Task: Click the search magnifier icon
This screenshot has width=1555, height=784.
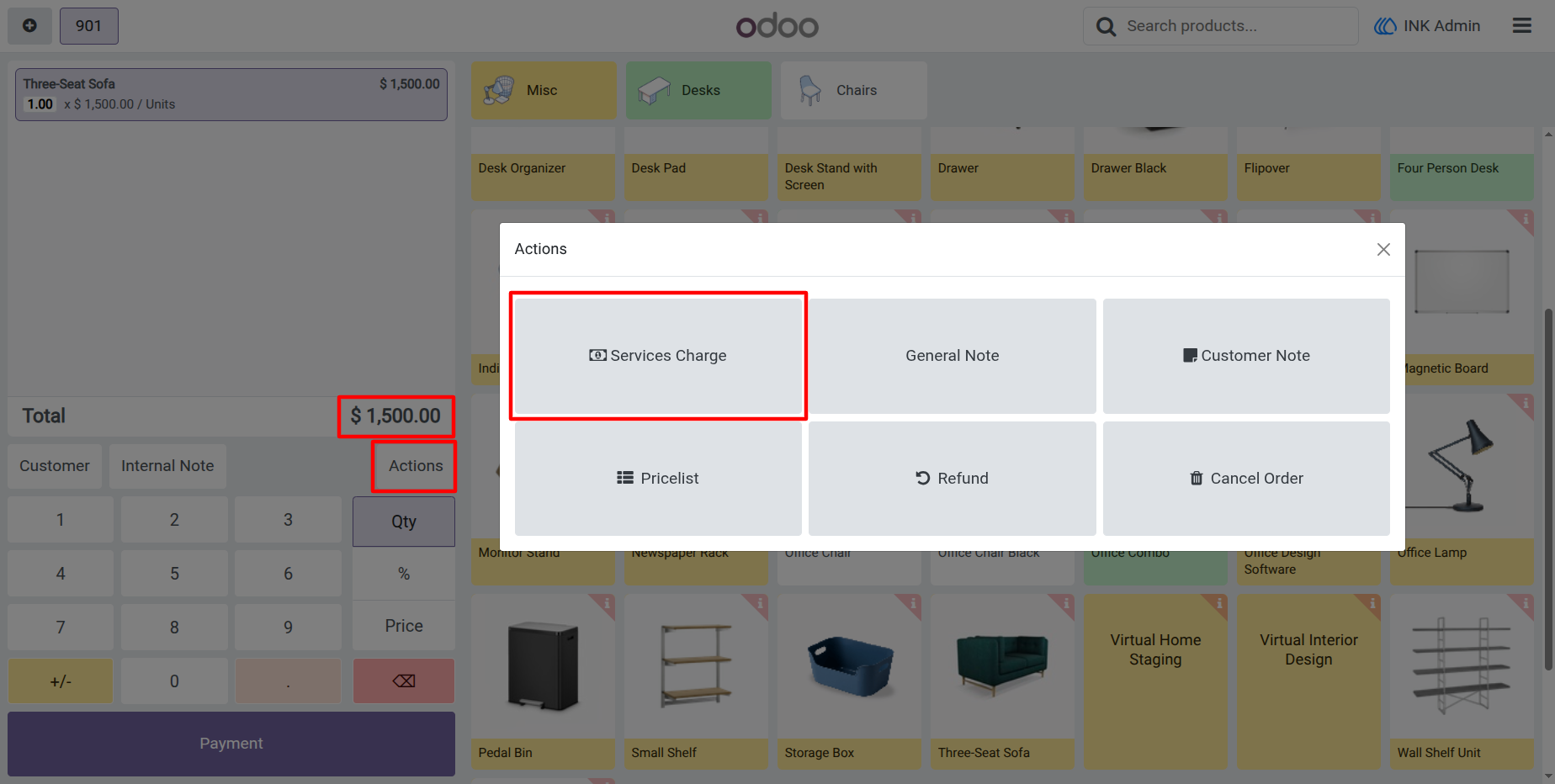Action: coord(1106,27)
